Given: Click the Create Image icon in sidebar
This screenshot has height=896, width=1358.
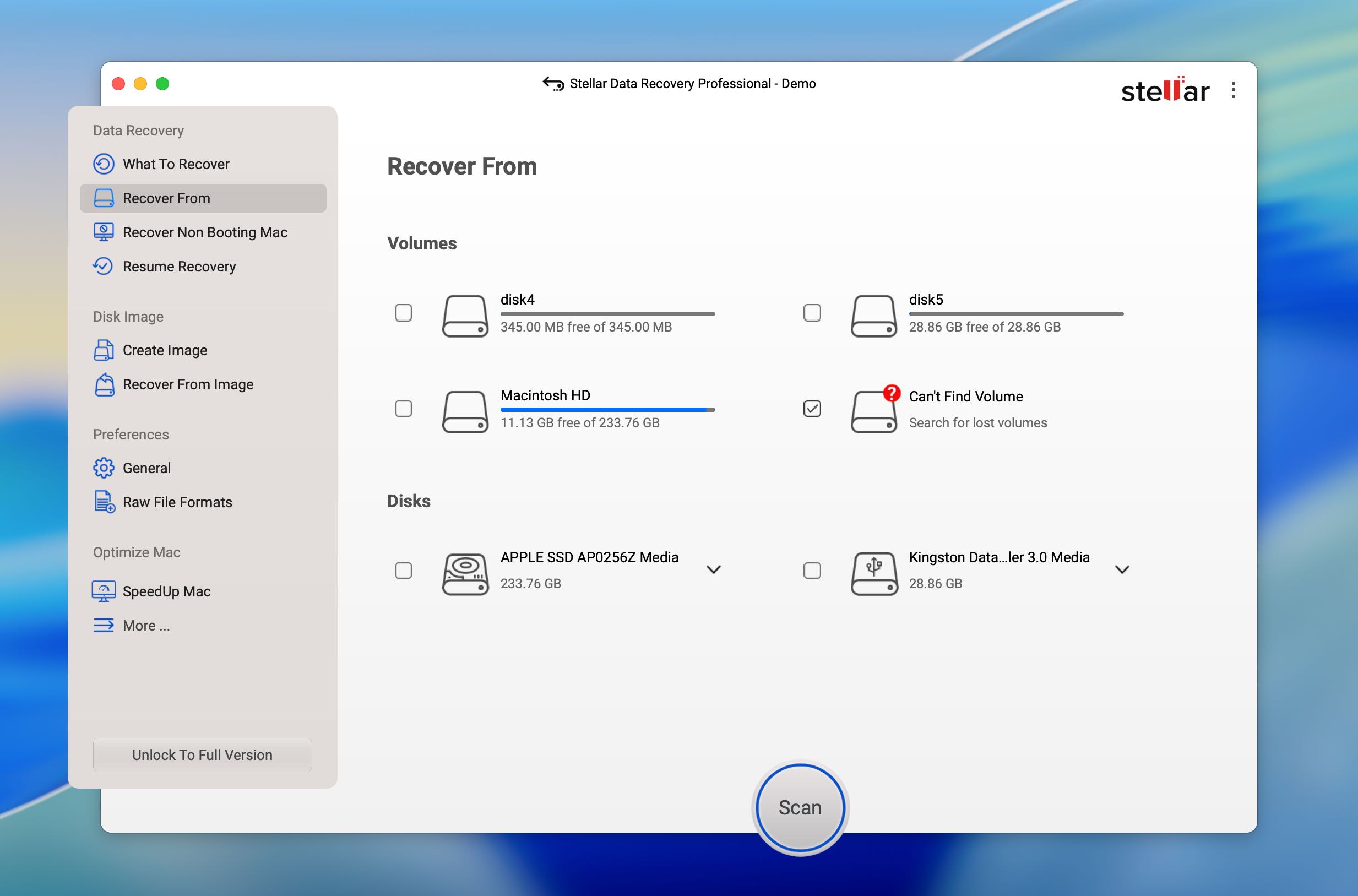Looking at the screenshot, I should 104,350.
